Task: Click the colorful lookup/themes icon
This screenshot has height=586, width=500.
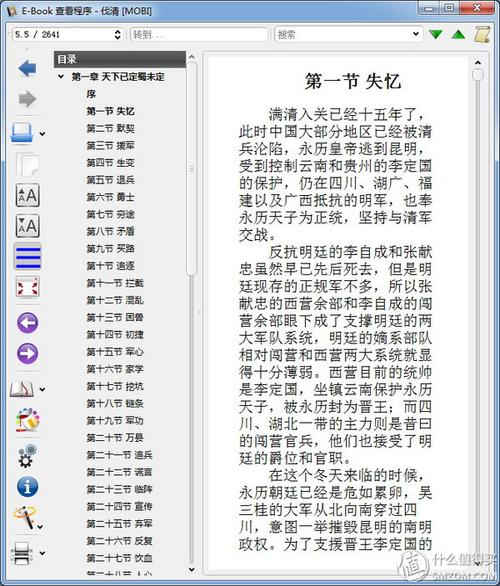Action: pos(27,419)
